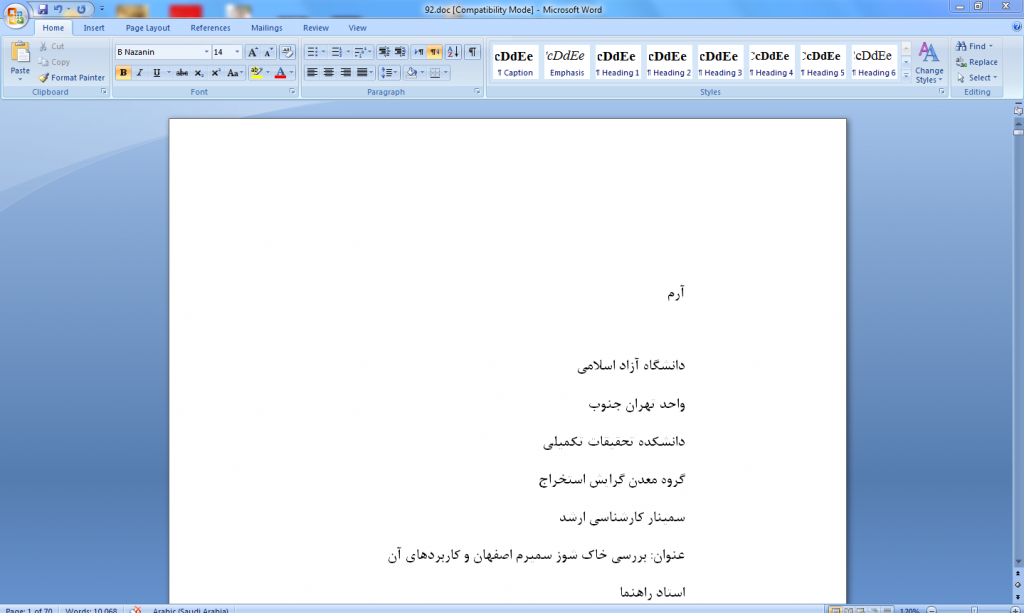This screenshot has height=613, width=1024.
Task: Click the Clear Formatting icon
Action: (x=288, y=52)
